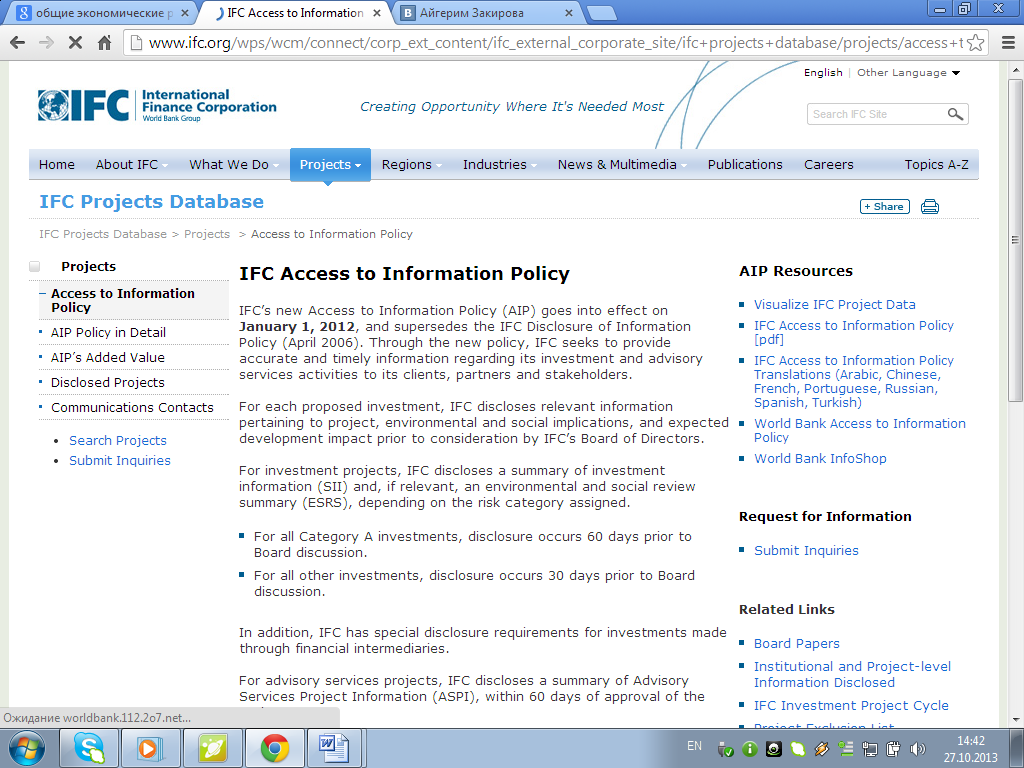
Task: Click the EN language indicator
Action: (694, 746)
